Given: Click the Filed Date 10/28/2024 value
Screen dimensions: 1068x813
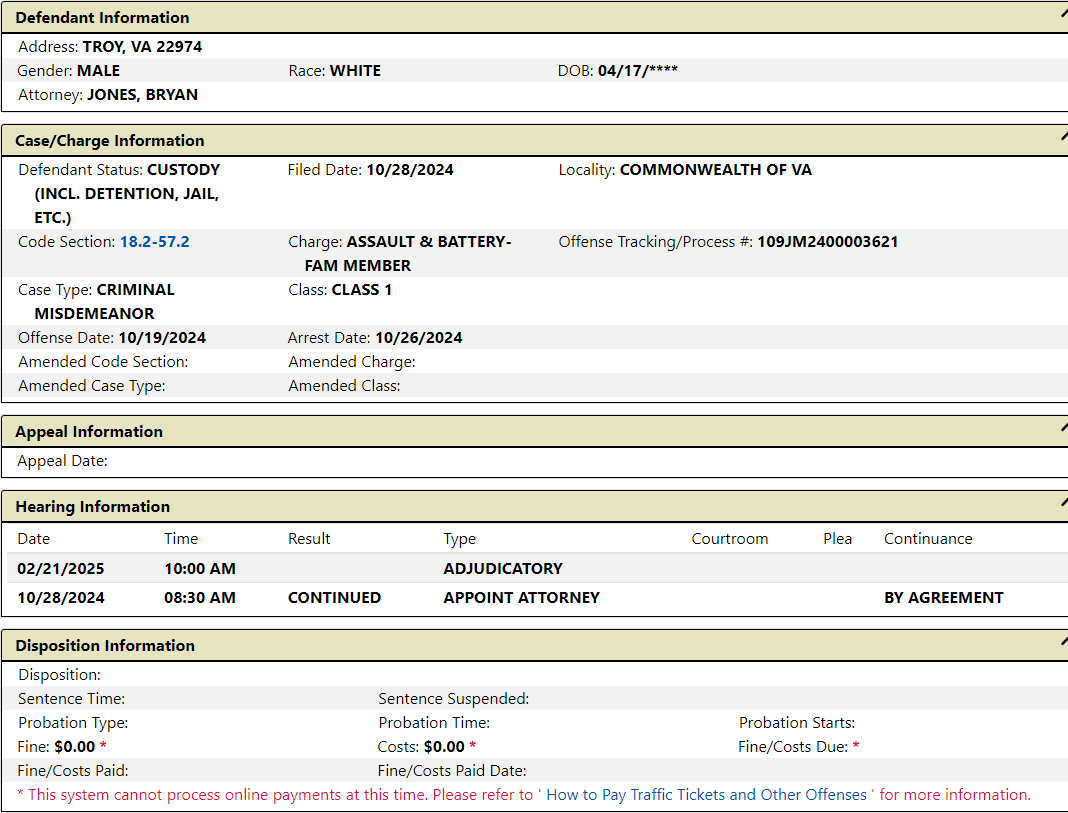Looking at the screenshot, I should click(410, 170).
